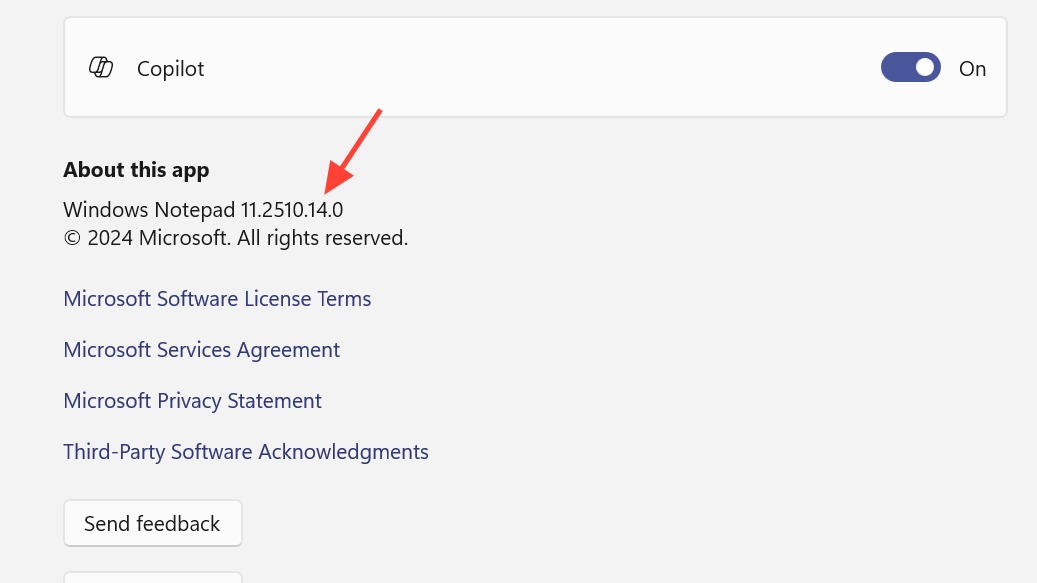Viewport: 1037px width, 583px height.
Task: Click the version number 11.2510.14.0
Action: pyautogui.click(x=292, y=210)
